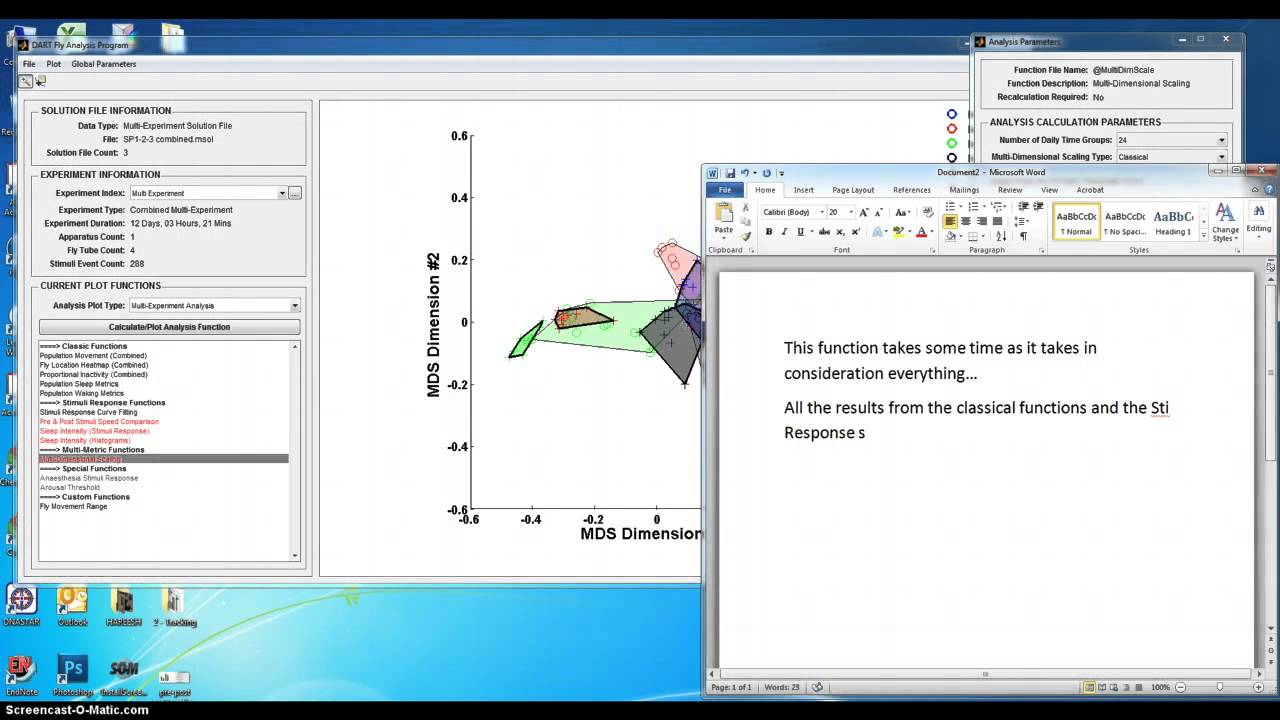The width and height of the screenshot is (1280, 720).
Task: Click the blue circle legend marker in plot
Action: click(952, 115)
